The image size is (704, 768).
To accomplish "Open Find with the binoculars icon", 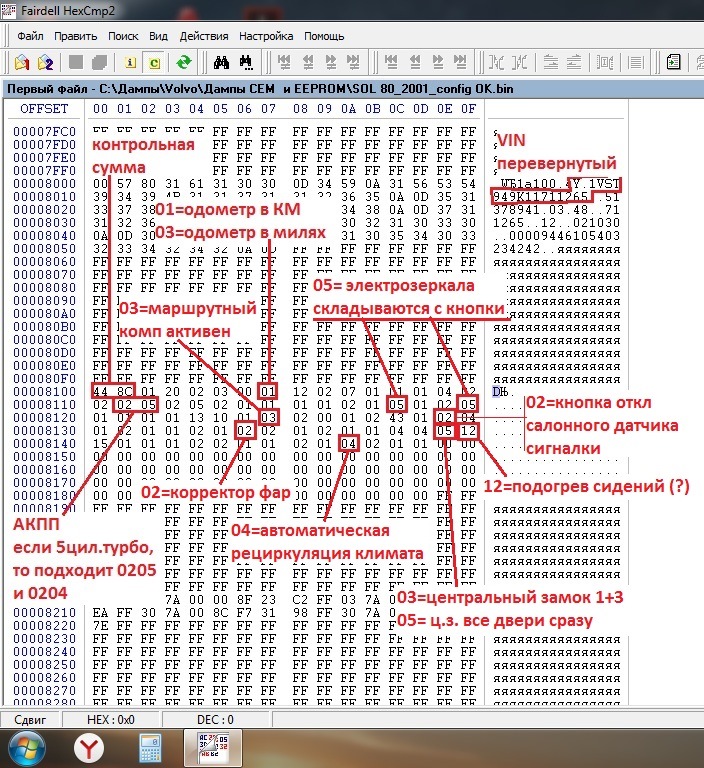I will tap(221, 63).
